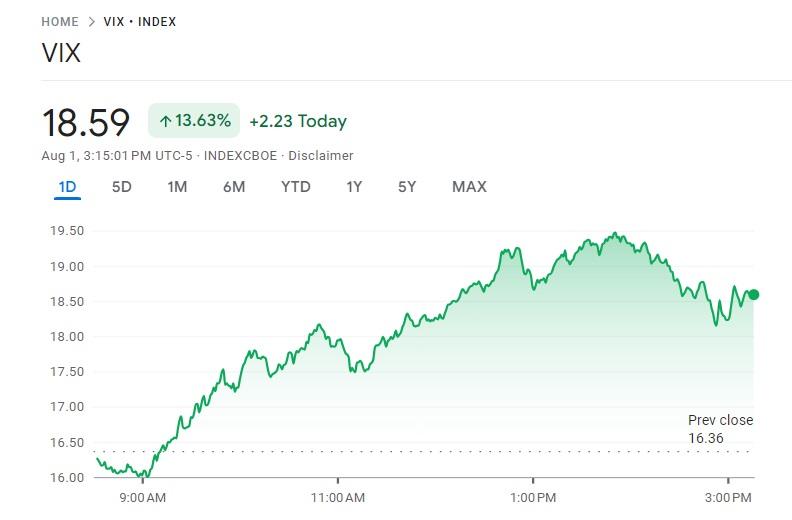792x520 pixels.
Task: Click the 1:00 PM time axis label
Action: tap(533, 496)
